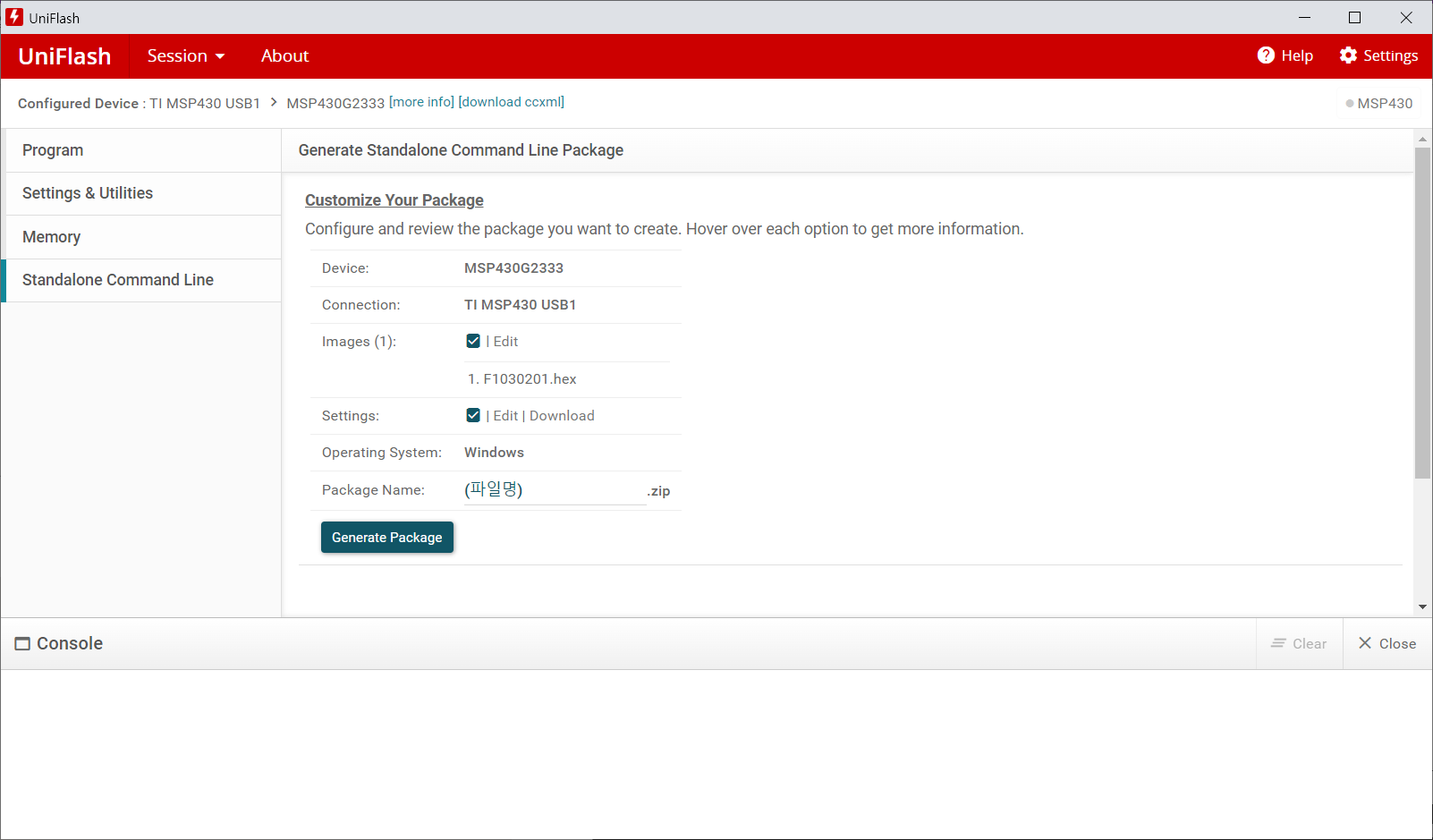The image size is (1433, 840).
Task: Maximize the UniFlash window
Action: tap(1354, 17)
